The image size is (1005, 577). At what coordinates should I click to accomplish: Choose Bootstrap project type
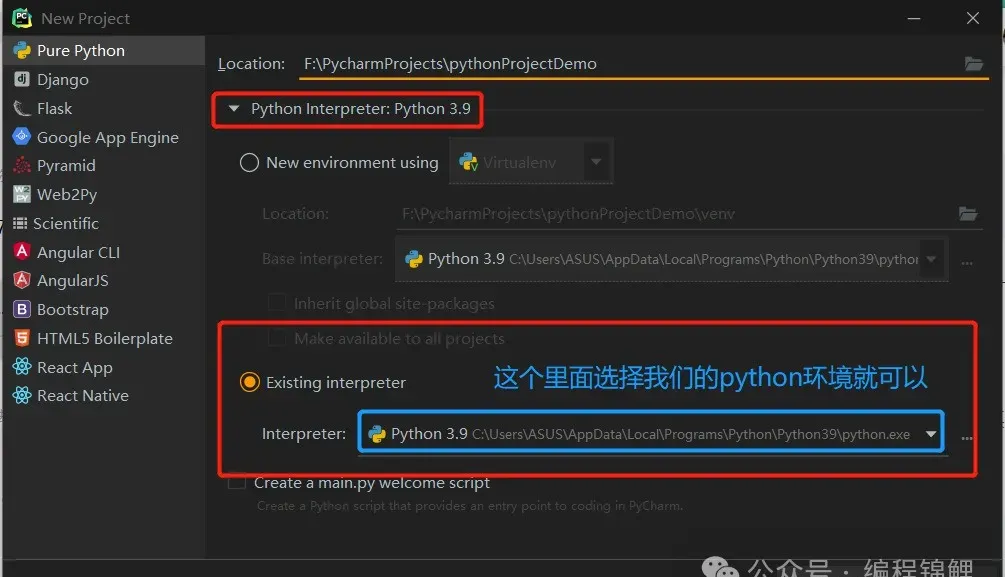(x=104, y=309)
